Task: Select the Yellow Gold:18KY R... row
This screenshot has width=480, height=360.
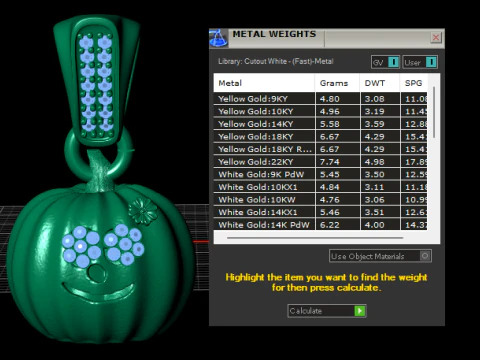Action: click(x=320, y=149)
